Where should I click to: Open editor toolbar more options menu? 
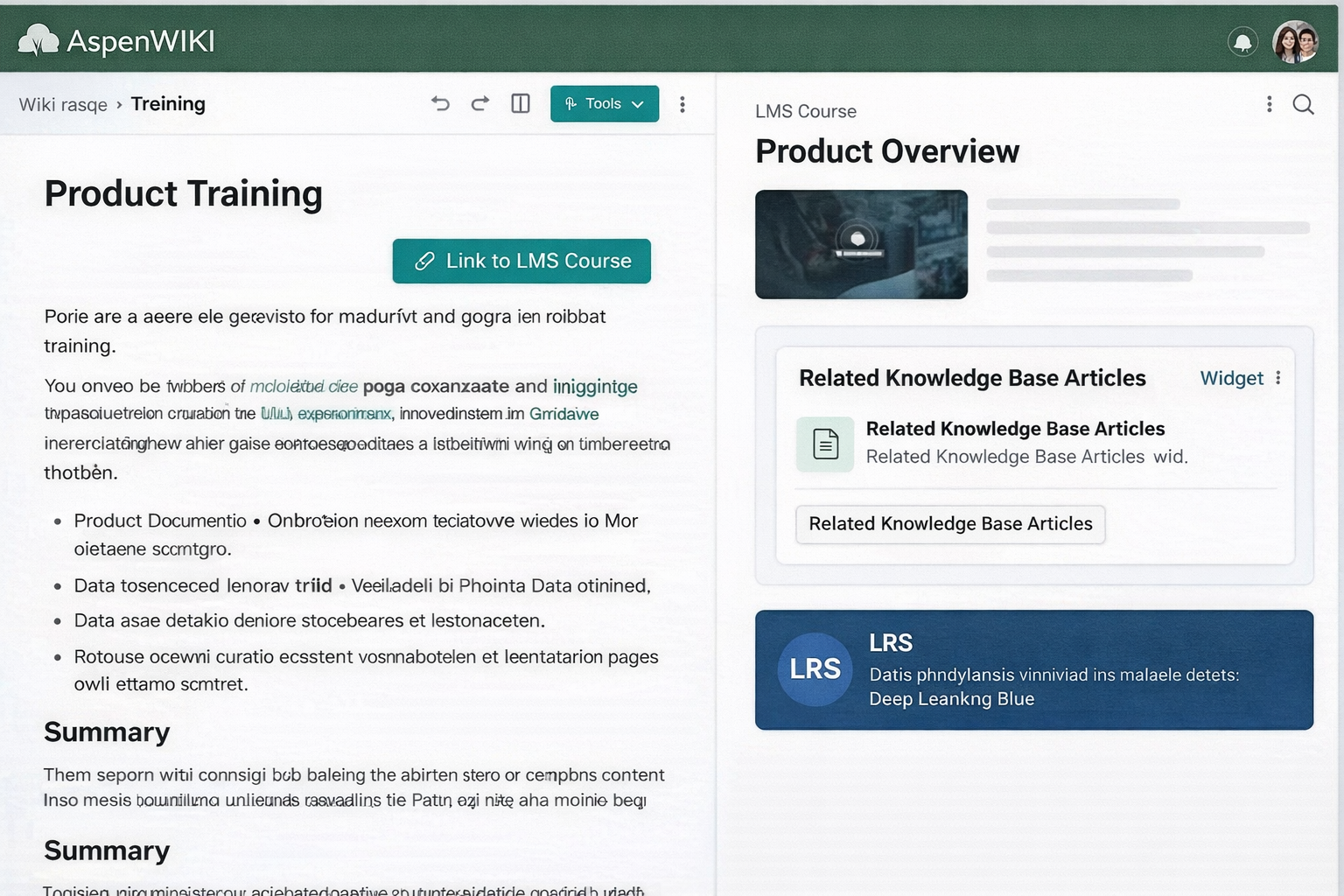click(682, 105)
